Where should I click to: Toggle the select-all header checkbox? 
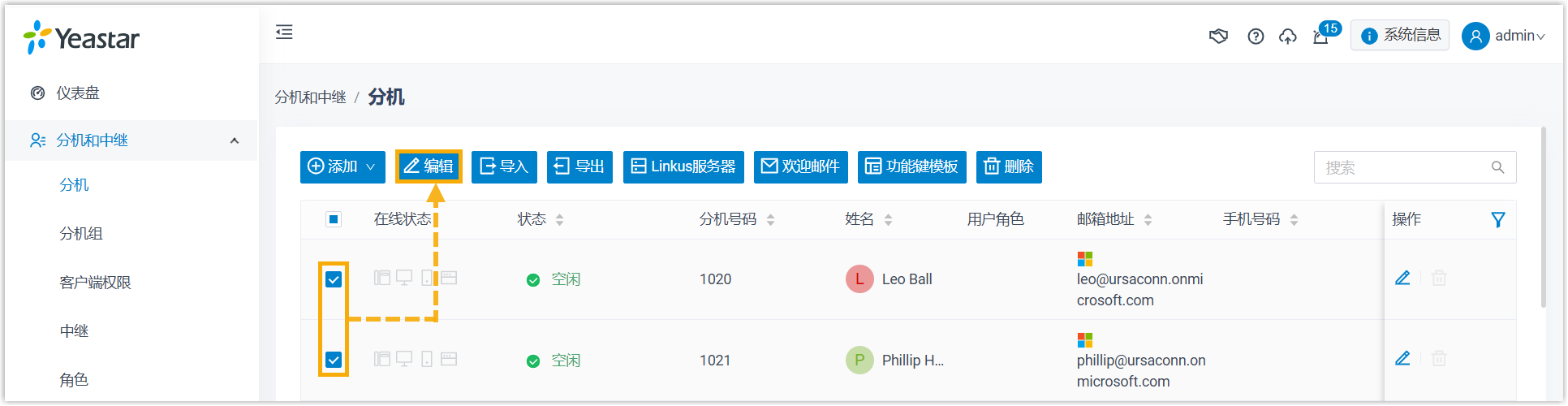pos(334,219)
